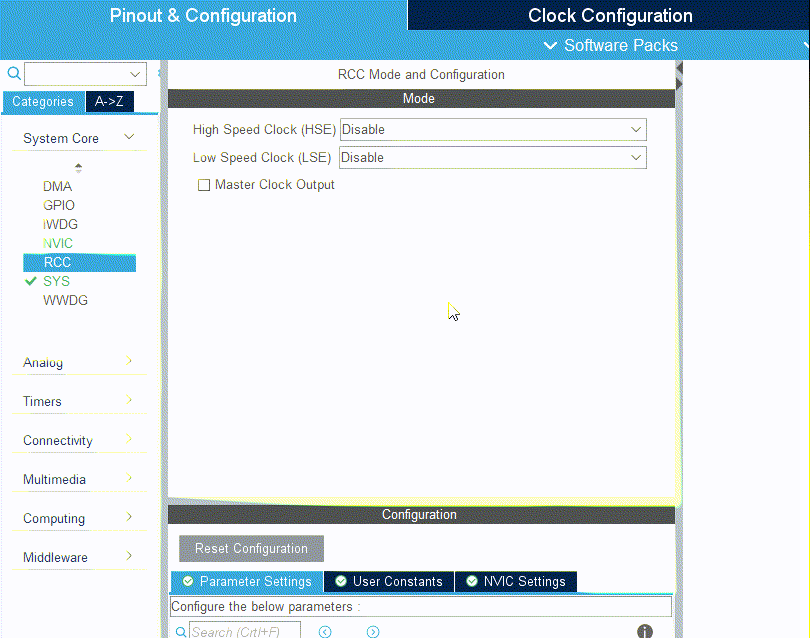This screenshot has width=810, height=638.
Task: Click the info icon in Parameter Settings
Action: pyautogui.click(x=645, y=631)
